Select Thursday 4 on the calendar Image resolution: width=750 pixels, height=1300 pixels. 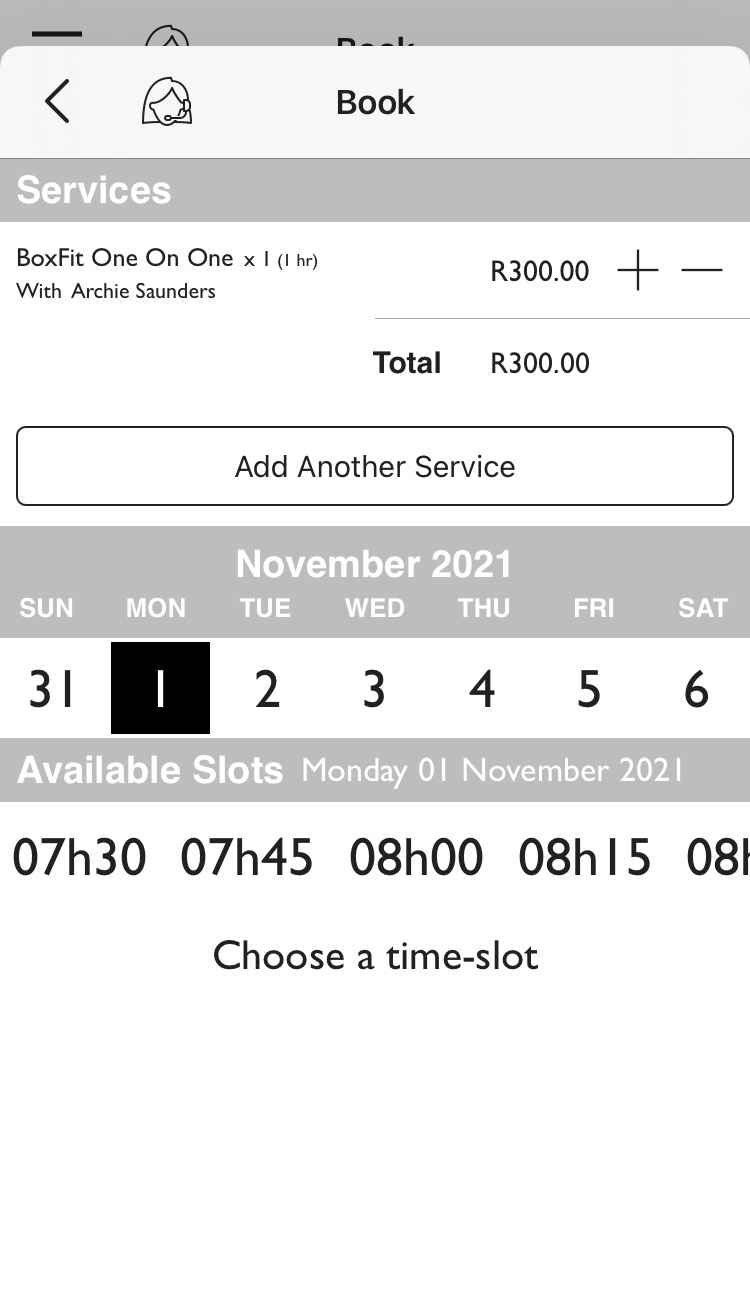click(x=482, y=689)
